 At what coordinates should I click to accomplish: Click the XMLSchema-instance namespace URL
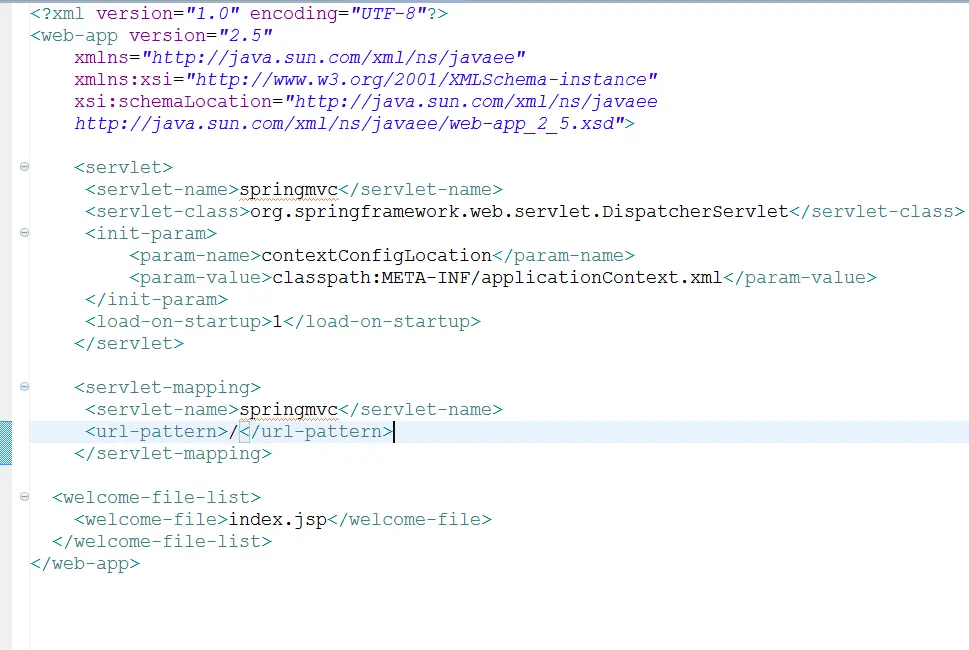click(421, 80)
